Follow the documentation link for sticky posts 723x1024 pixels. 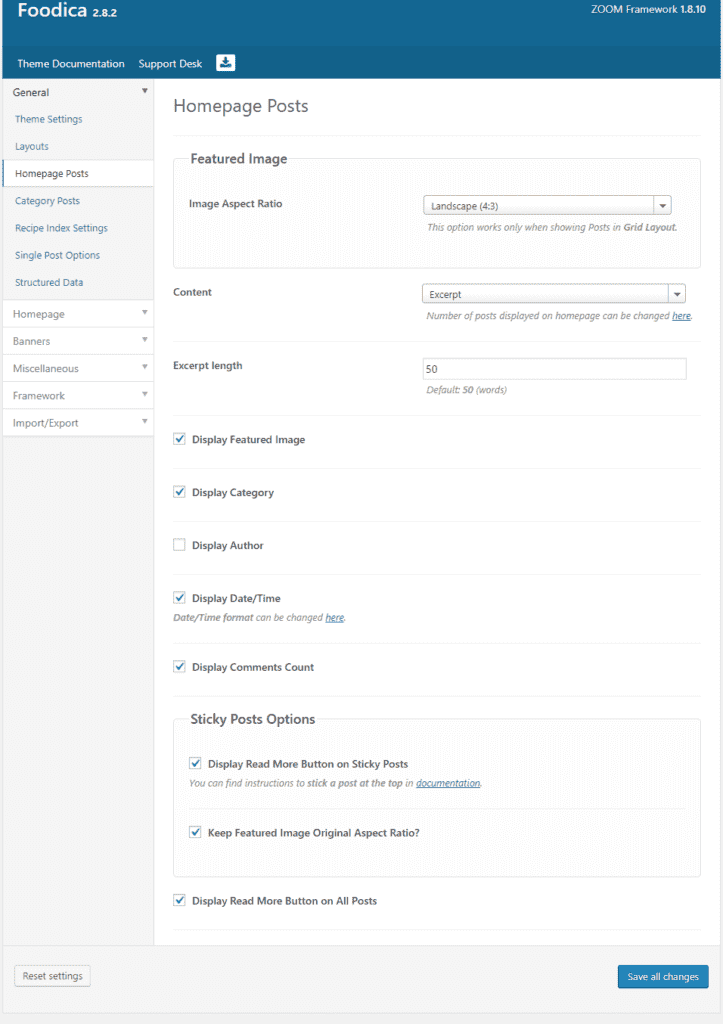point(448,783)
